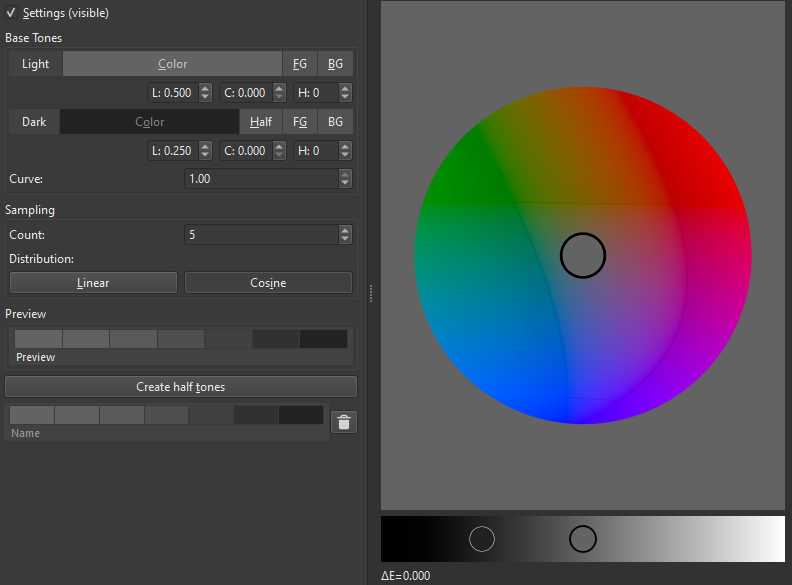Adjust the Sampling Count spinner arrows
Viewport: 792px width, 585px height.
point(345,235)
